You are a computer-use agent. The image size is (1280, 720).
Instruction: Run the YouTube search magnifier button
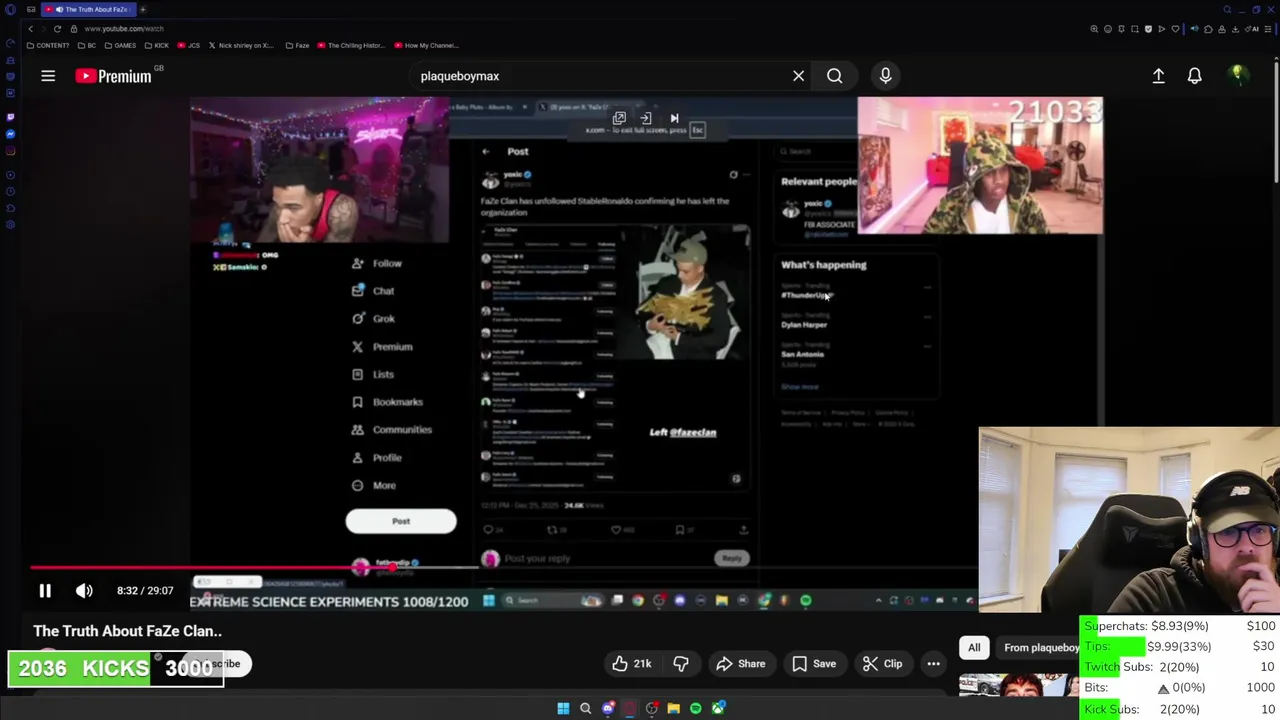pos(834,76)
